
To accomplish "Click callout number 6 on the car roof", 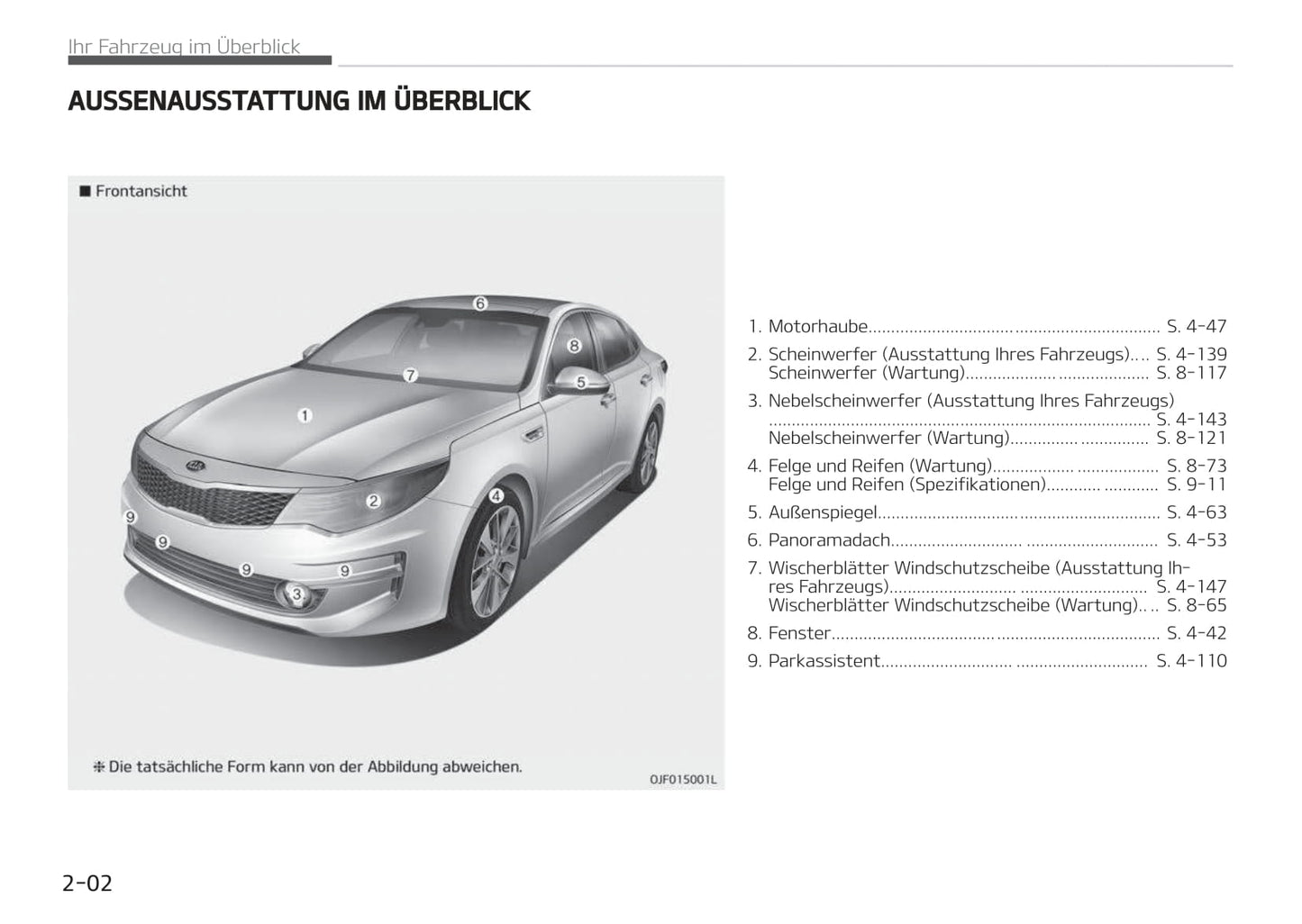I will (x=480, y=303).
